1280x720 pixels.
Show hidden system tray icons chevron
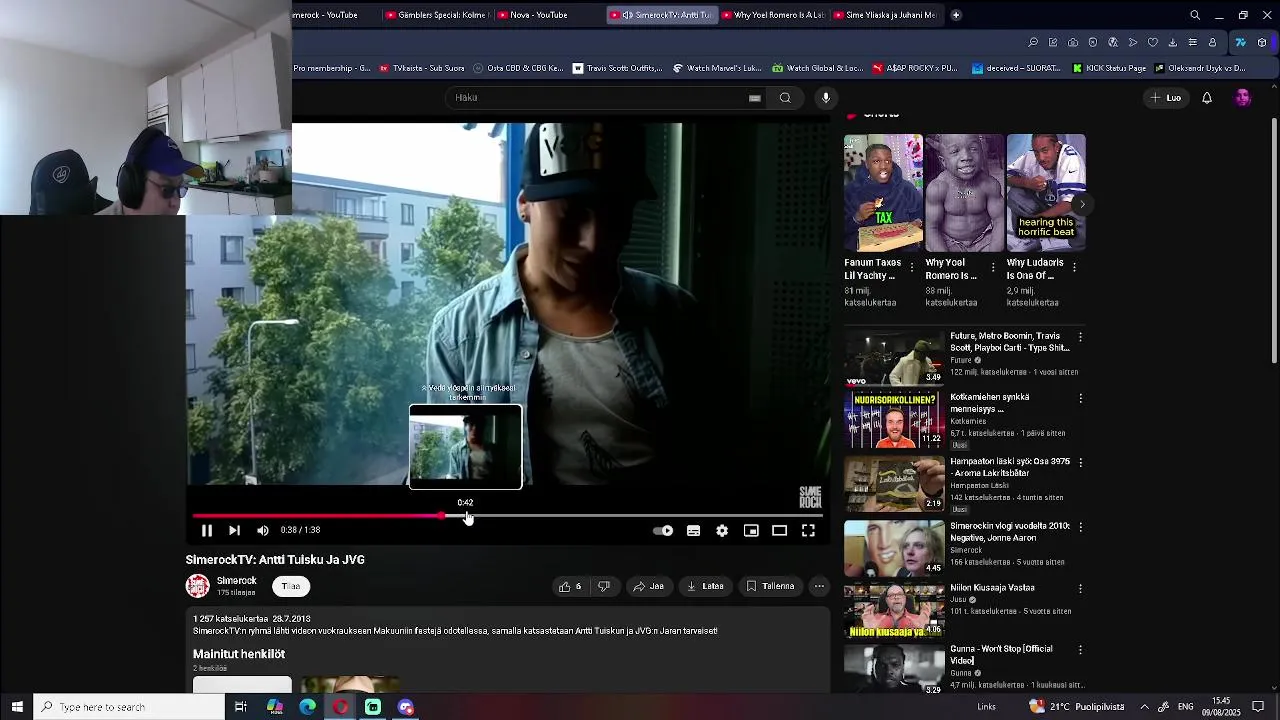(x=1144, y=707)
